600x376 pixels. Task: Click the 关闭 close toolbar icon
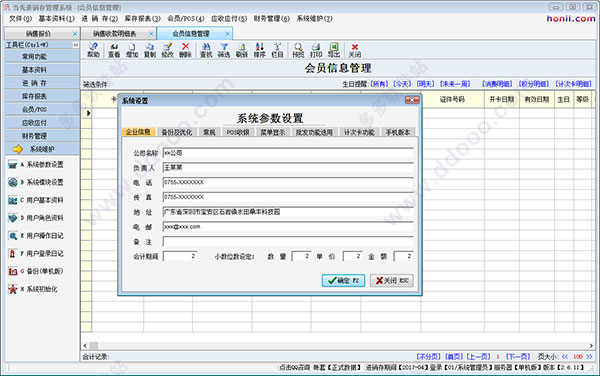click(x=355, y=50)
